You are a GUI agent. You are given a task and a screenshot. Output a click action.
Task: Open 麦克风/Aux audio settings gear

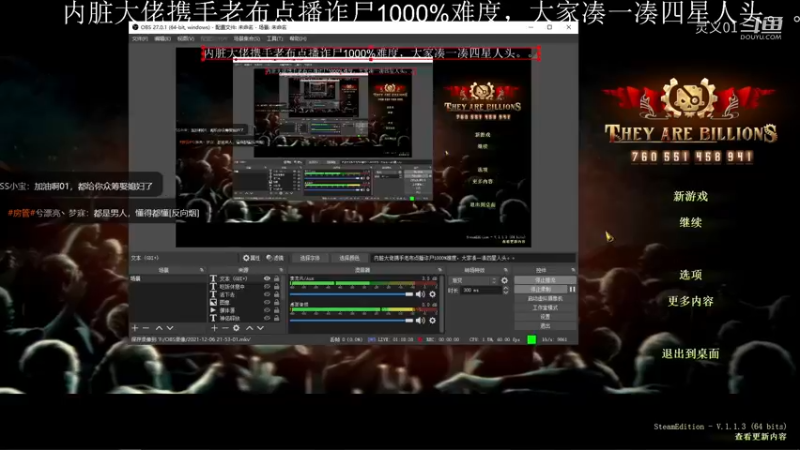pyautogui.click(x=433, y=294)
